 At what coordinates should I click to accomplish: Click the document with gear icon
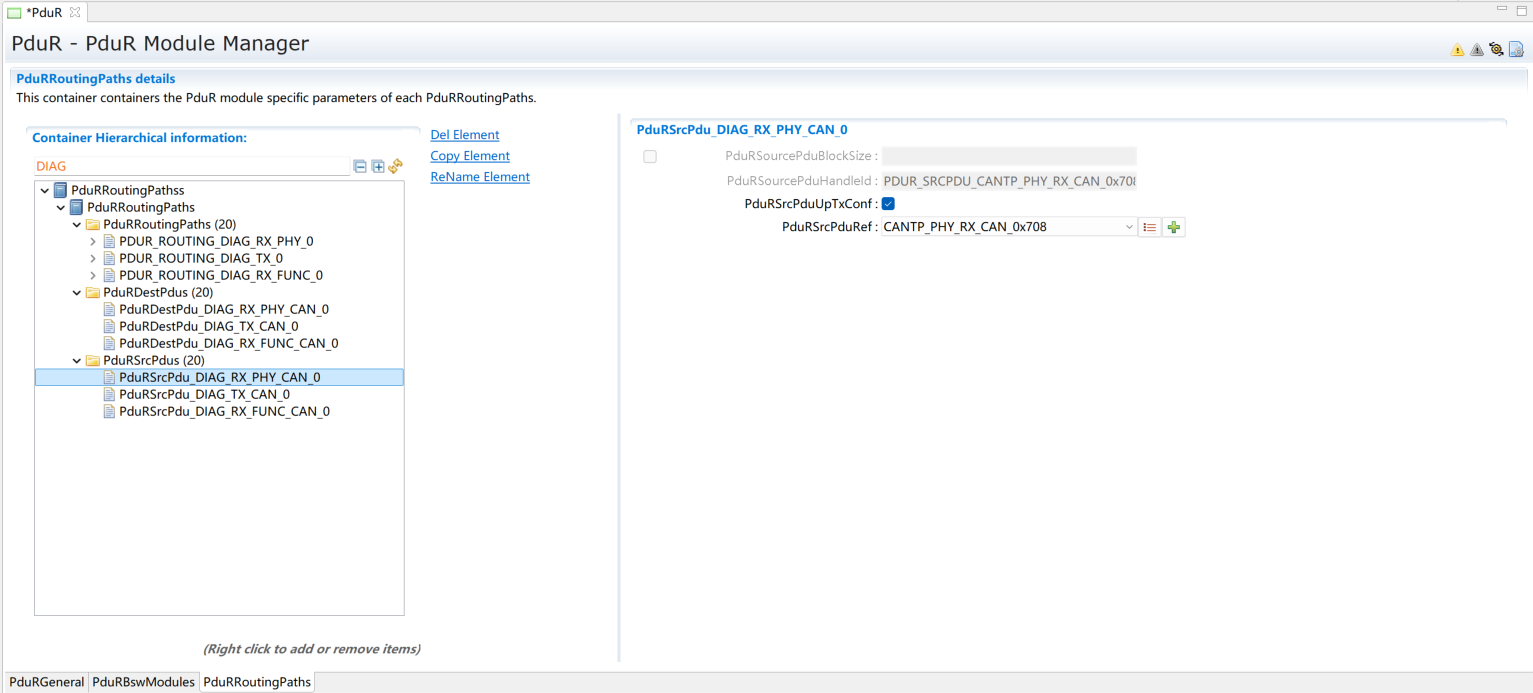(1516, 49)
